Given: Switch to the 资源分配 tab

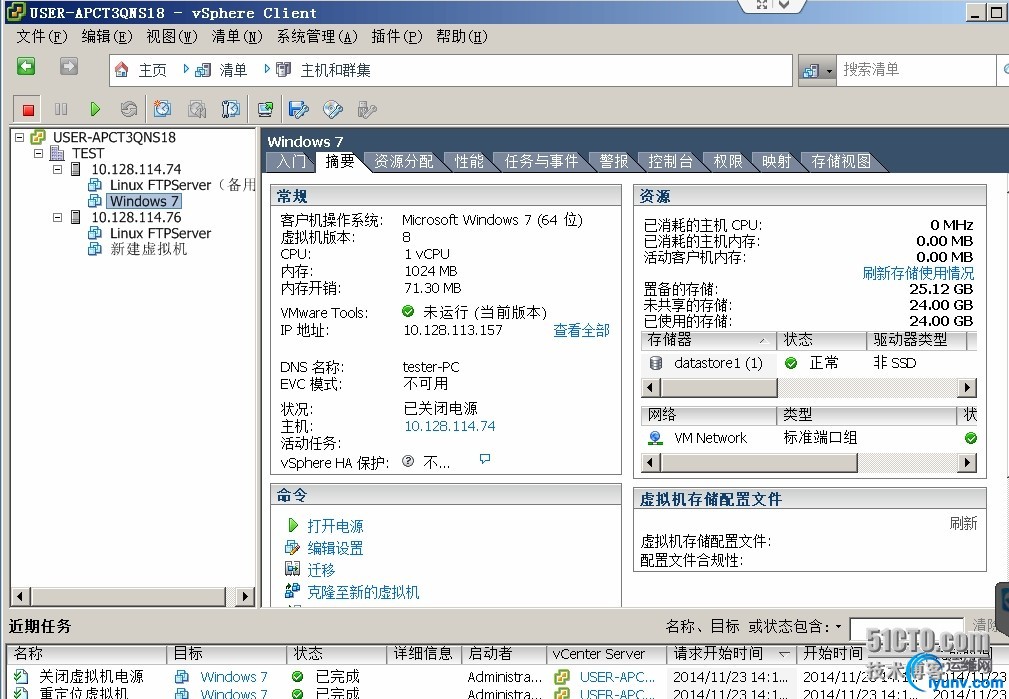Looking at the screenshot, I should click(403, 162).
